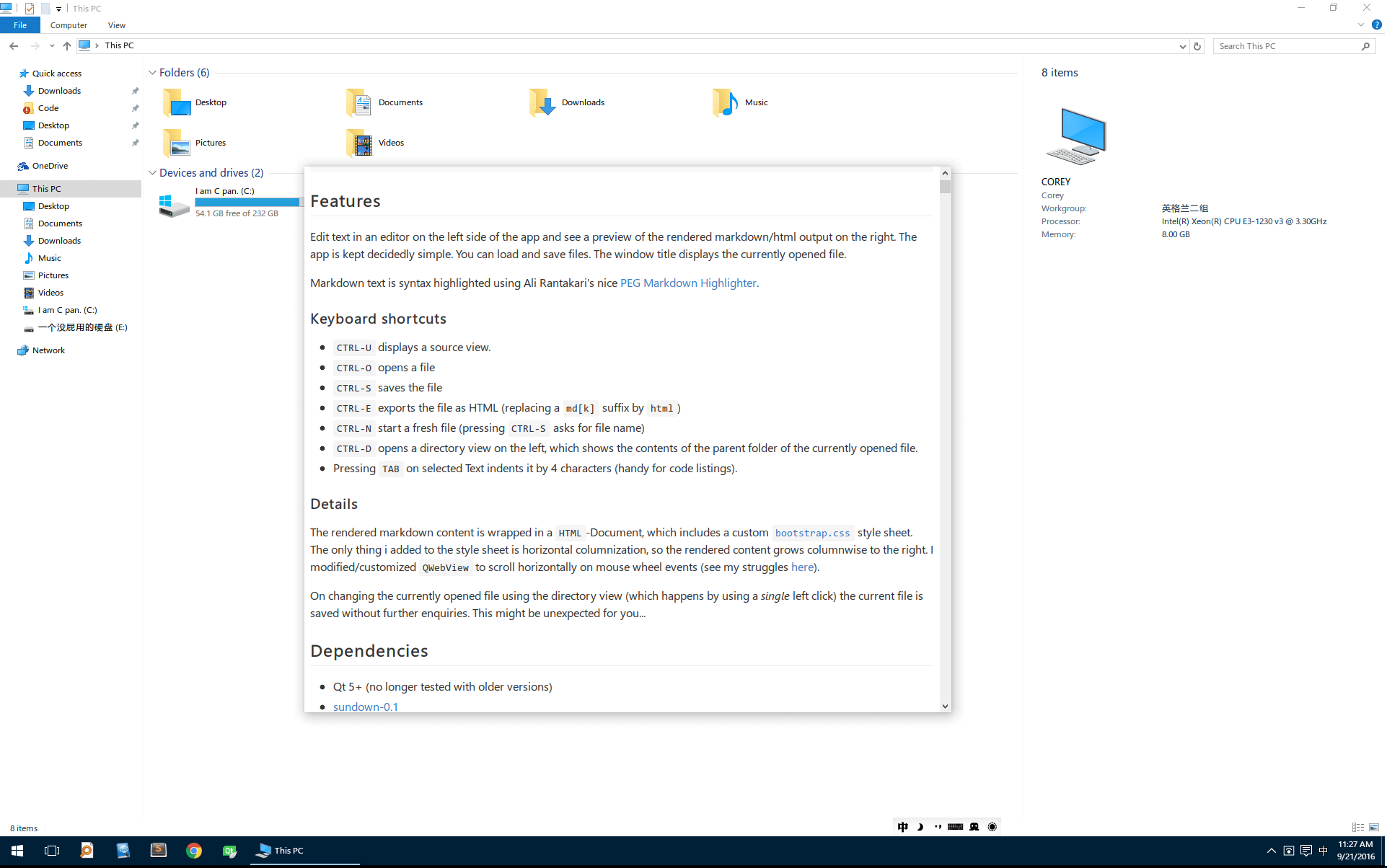
Task: Open the File menu
Action: 20,25
